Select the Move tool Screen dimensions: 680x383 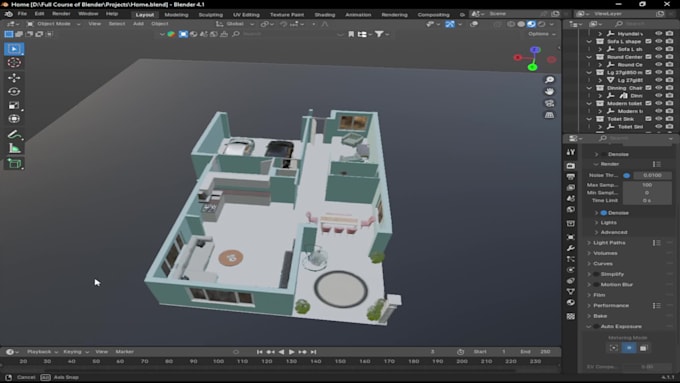coord(14,78)
